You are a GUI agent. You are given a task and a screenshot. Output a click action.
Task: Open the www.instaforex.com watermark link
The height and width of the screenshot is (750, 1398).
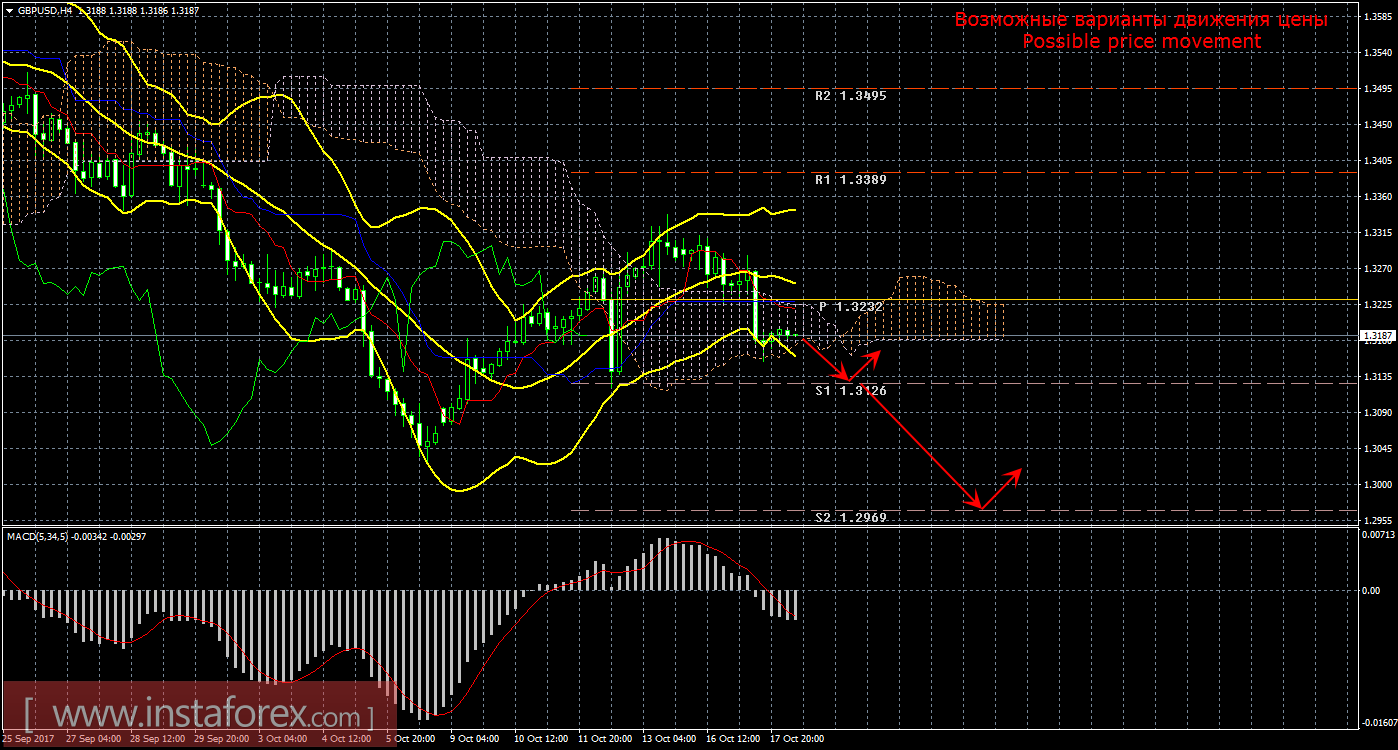[x=198, y=715]
